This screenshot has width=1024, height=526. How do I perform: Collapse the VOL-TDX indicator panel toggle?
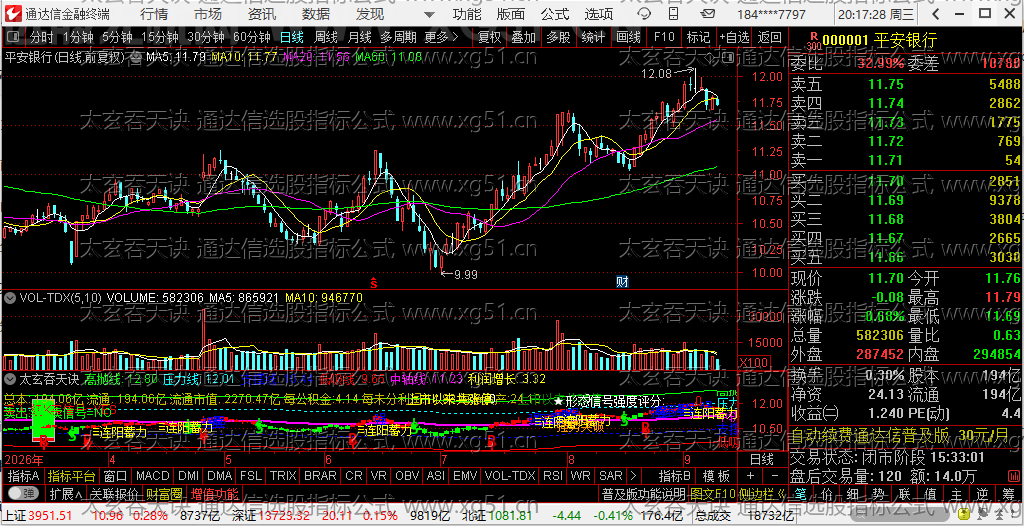click(10, 297)
